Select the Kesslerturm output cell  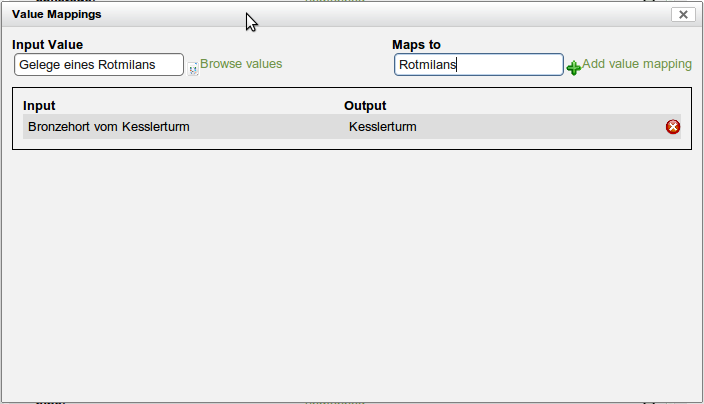click(x=383, y=127)
